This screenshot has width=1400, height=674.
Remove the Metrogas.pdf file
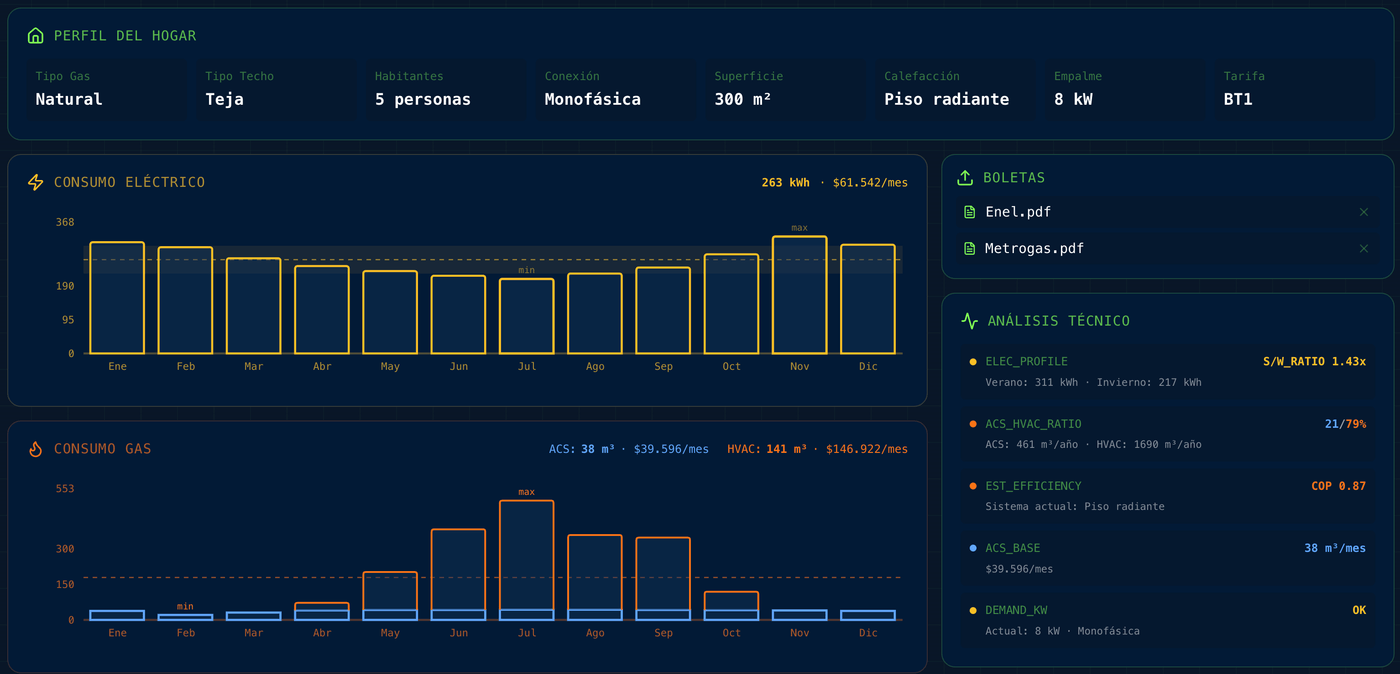[x=1364, y=248]
